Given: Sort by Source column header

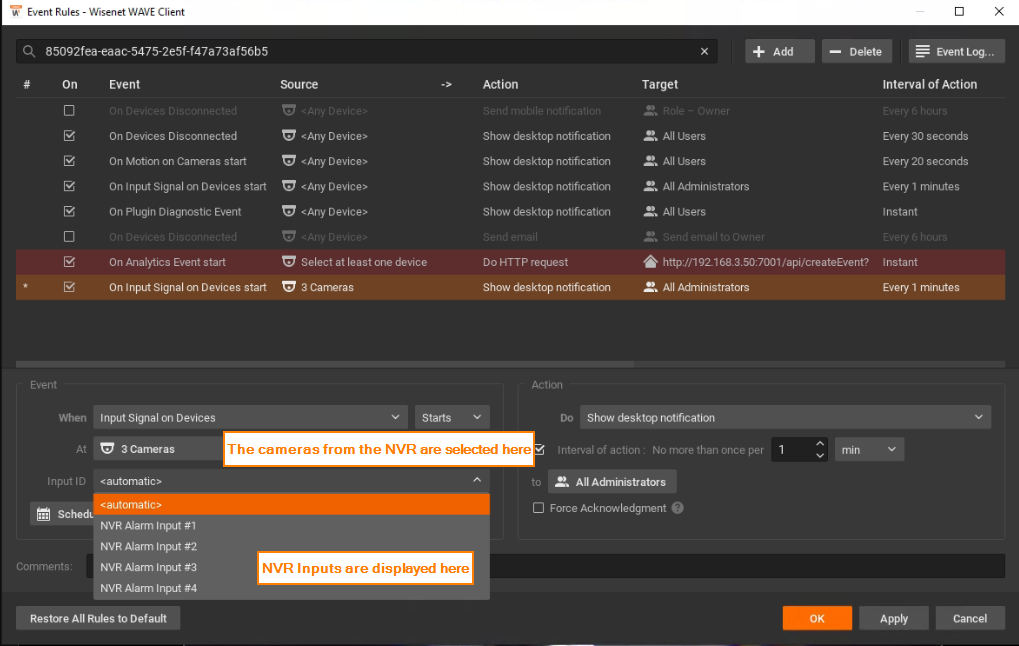Looking at the screenshot, I should [299, 84].
